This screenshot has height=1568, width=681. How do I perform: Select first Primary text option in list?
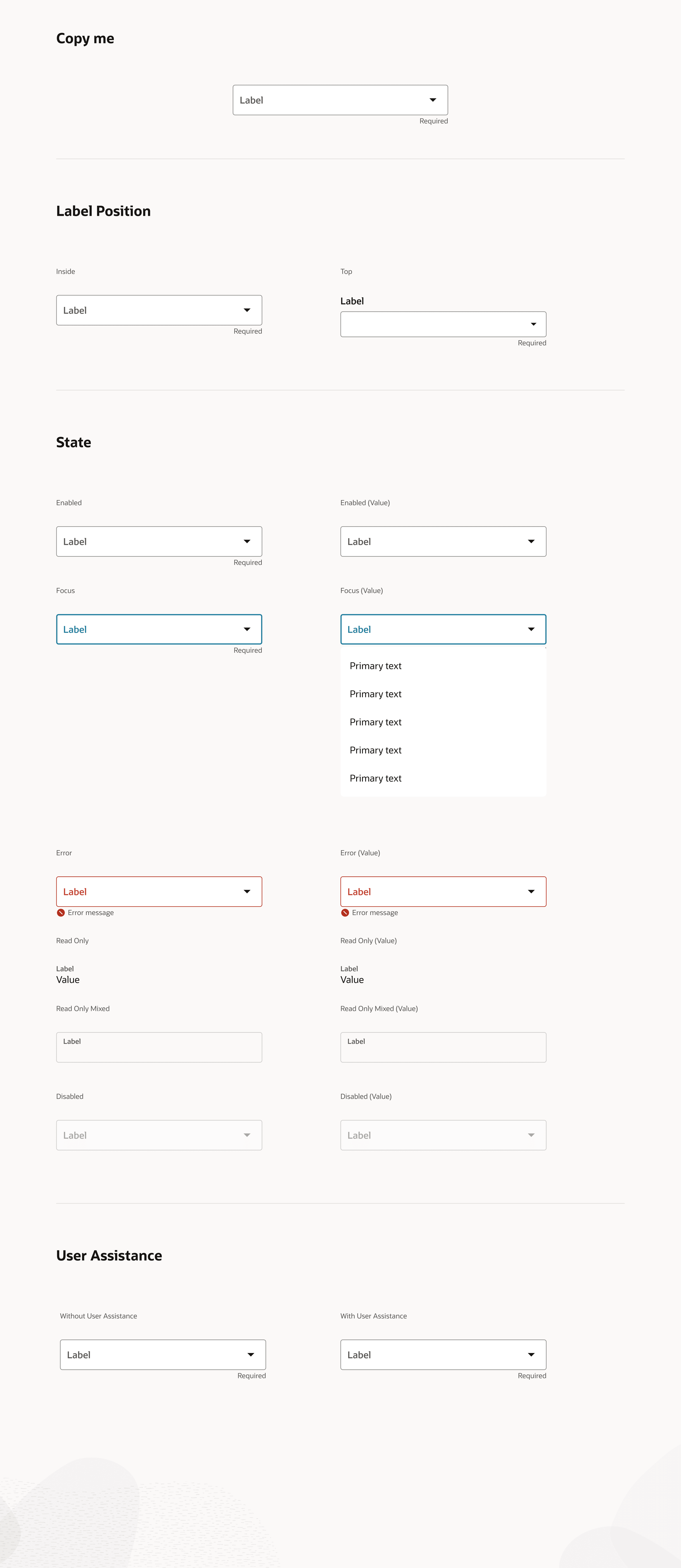tap(376, 666)
